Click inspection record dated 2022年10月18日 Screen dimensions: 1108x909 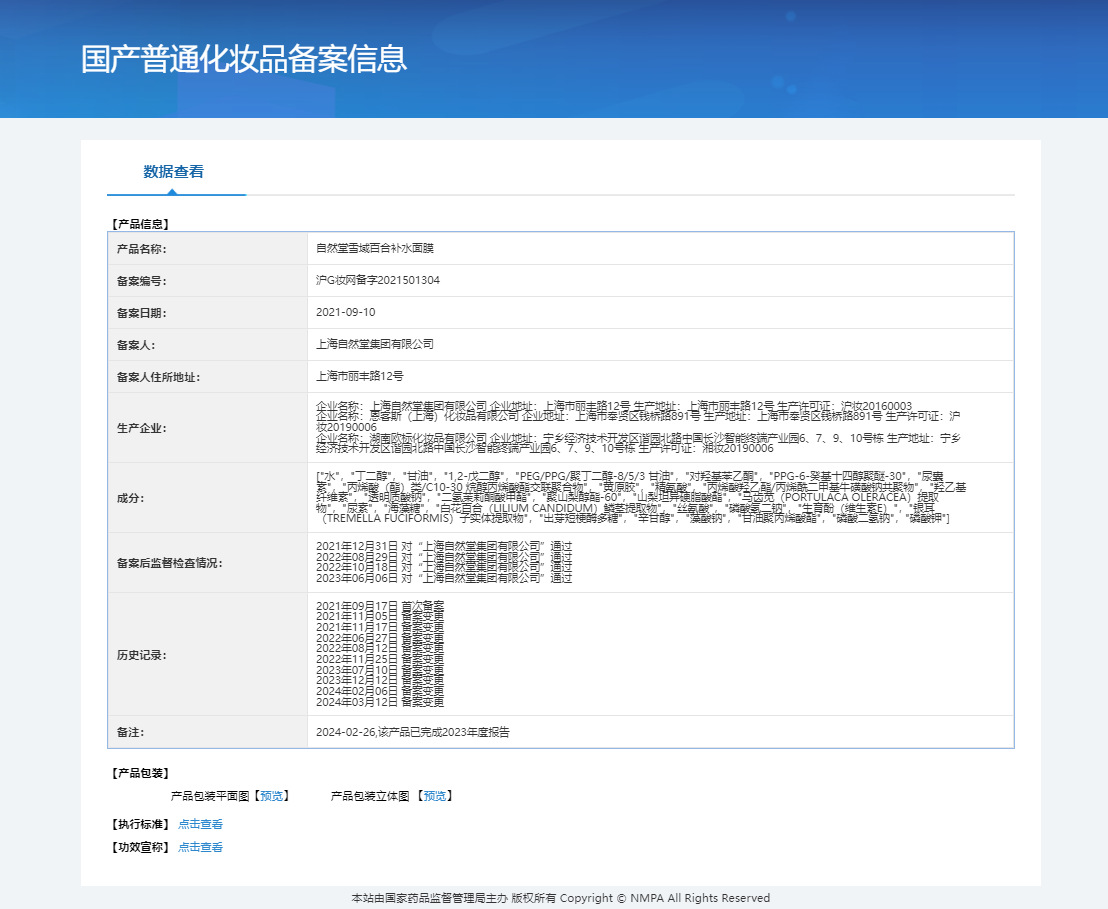(444, 567)
